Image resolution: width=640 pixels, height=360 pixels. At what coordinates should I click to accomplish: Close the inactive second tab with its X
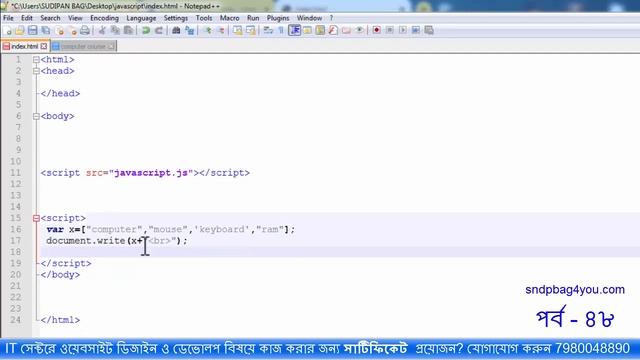111,47
